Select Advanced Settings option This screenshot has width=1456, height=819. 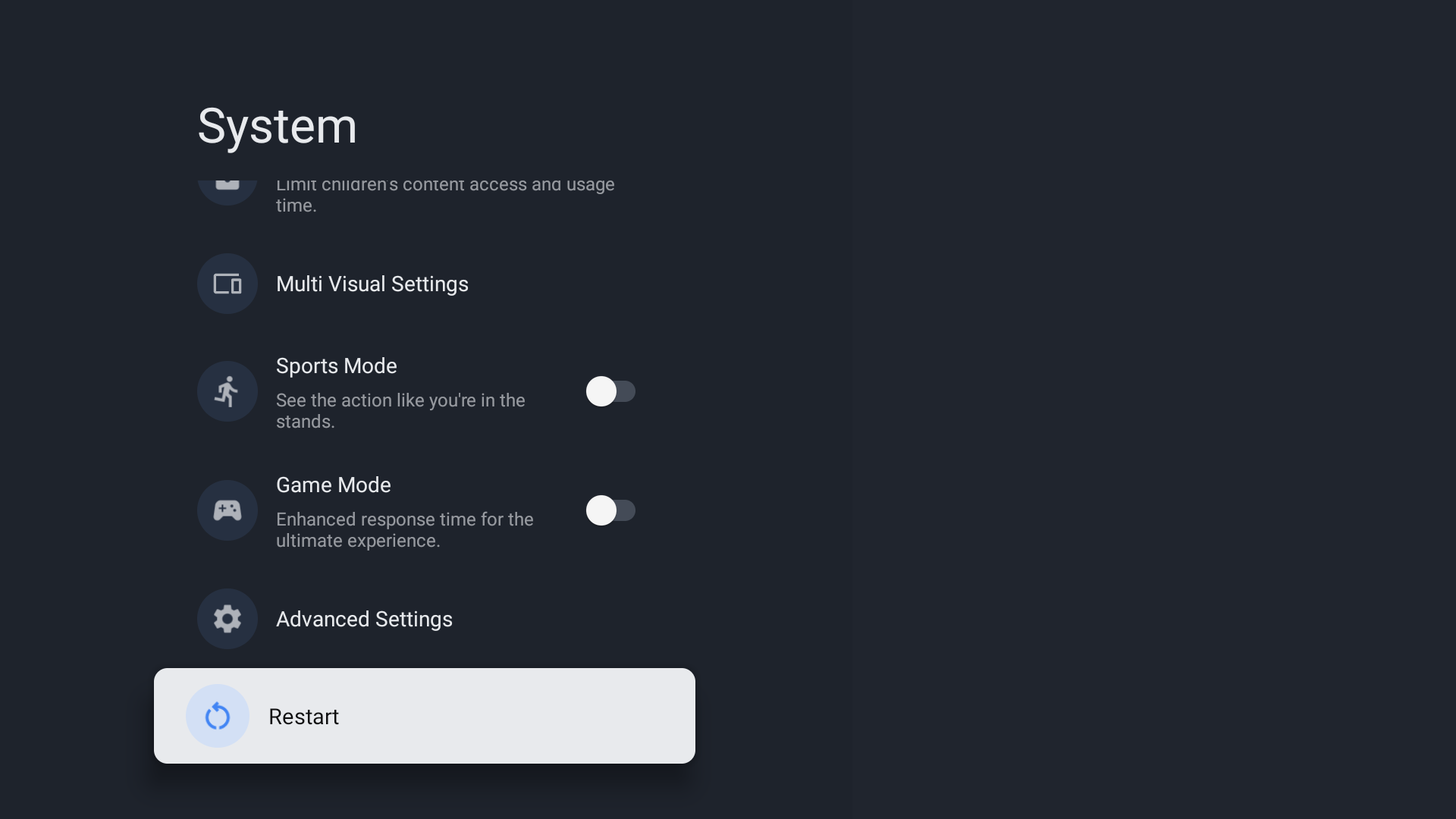point(364,618)
